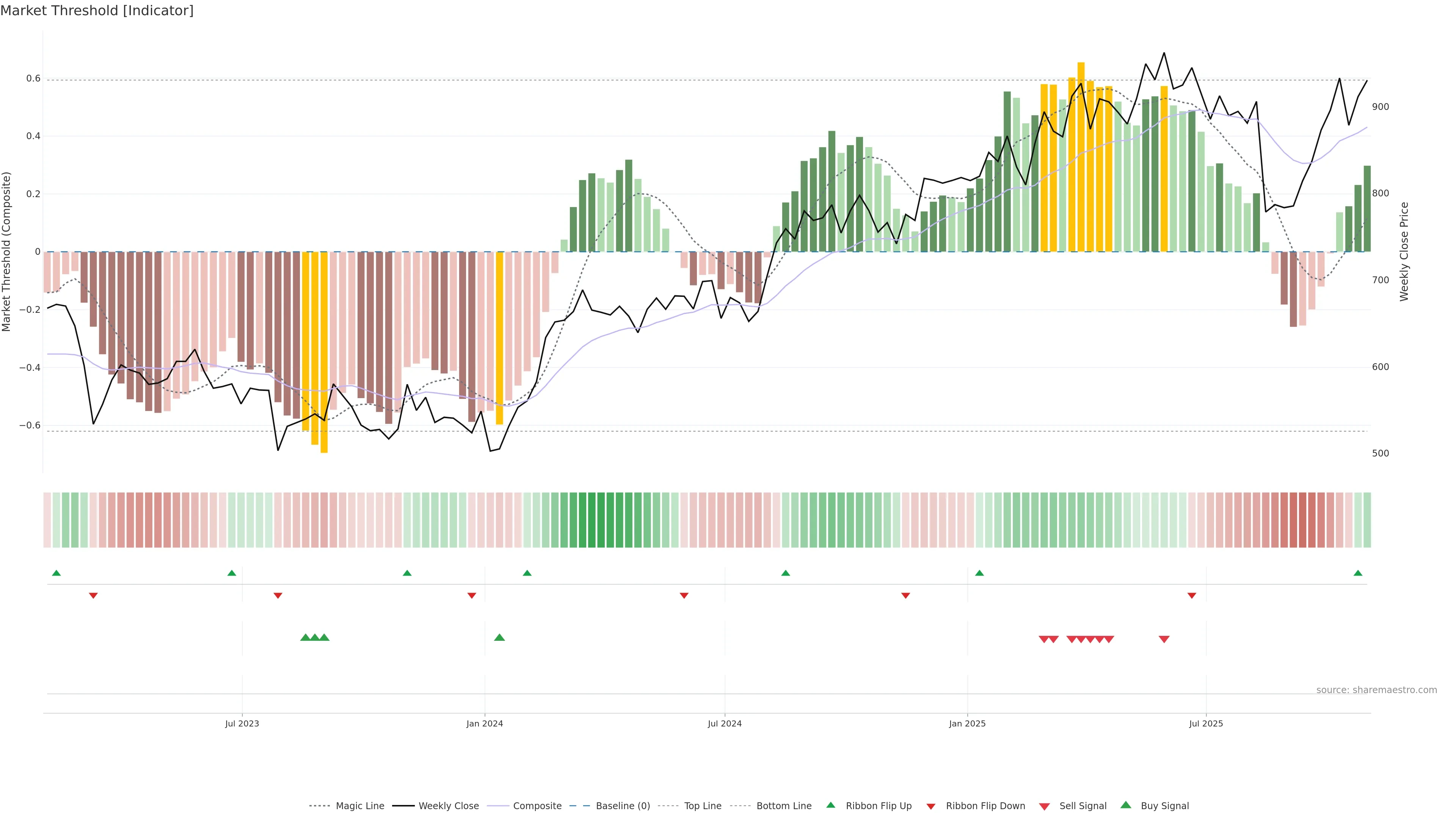Screen dimensions: 1456x819
Task: Click the leftmost Ribbon Flip Up marker
Action: 56,573
